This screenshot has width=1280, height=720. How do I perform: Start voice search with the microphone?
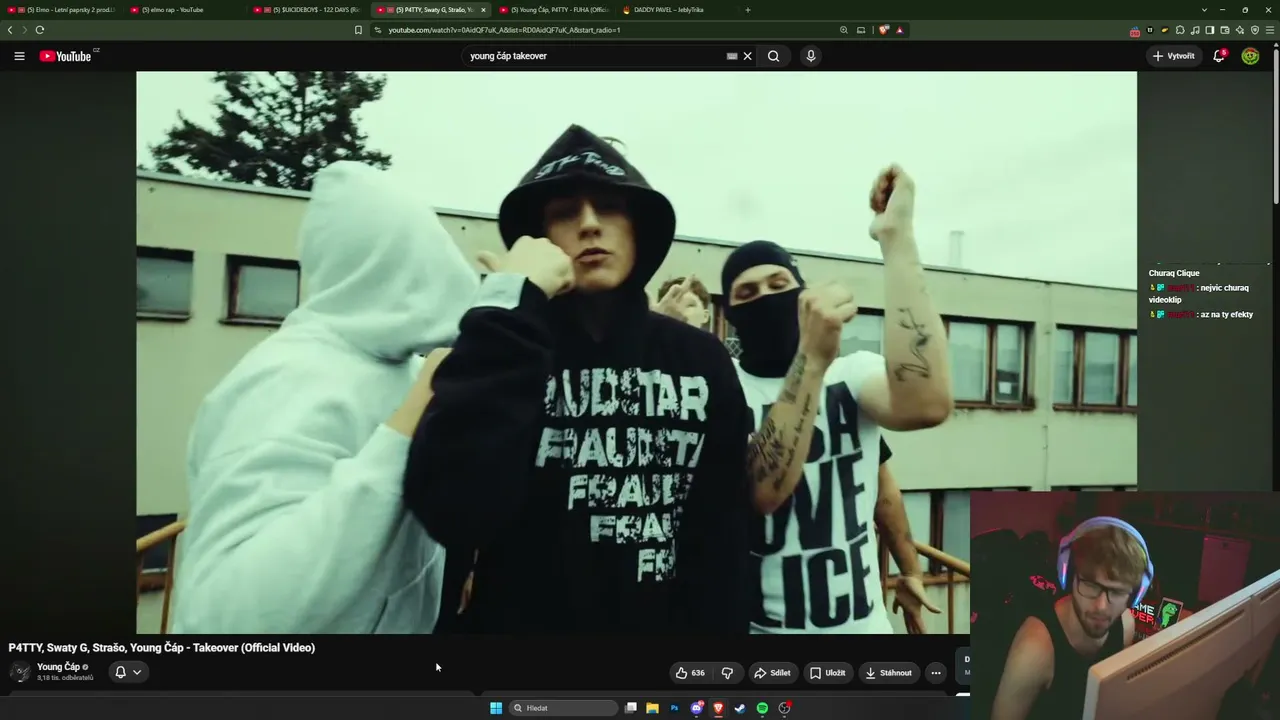pos(811,56)
